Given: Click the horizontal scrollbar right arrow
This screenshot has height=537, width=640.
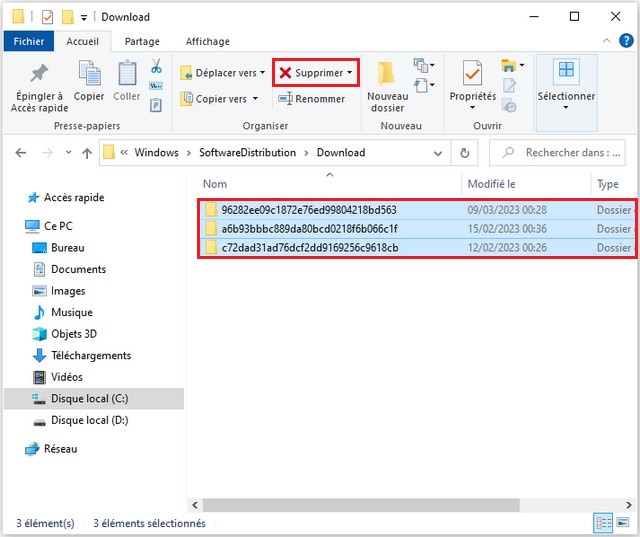Looking at the screenshot, I should point(629,505).
